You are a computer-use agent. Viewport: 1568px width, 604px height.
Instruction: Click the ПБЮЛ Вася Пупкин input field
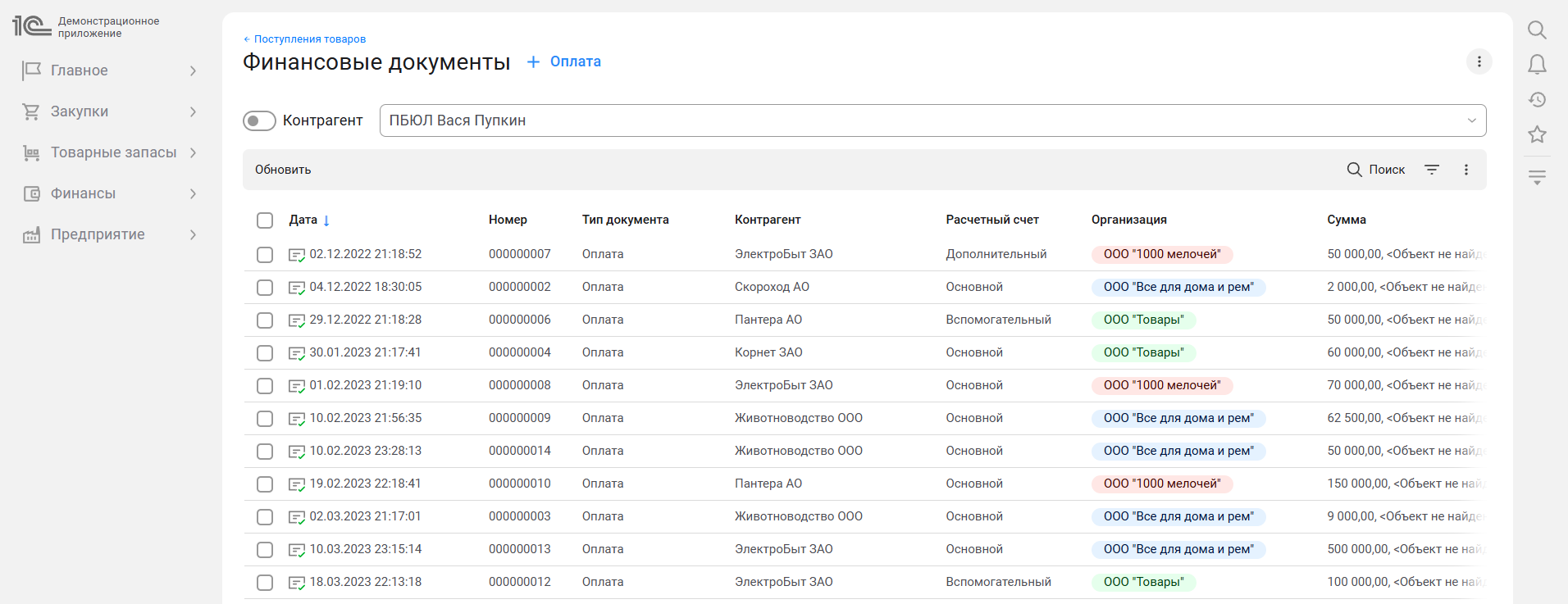click(932, 120)
